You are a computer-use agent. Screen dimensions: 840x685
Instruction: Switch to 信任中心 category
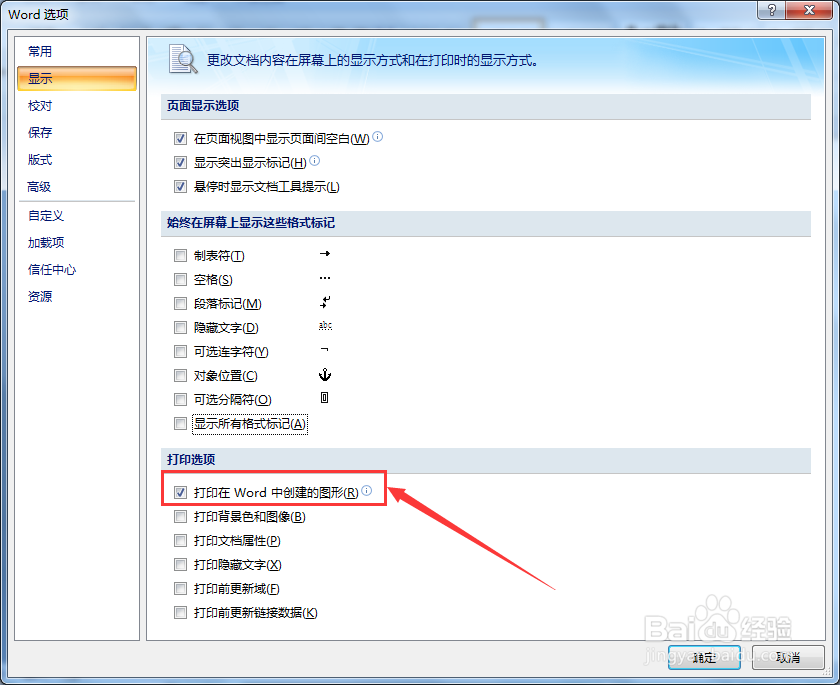pos(77,269)
